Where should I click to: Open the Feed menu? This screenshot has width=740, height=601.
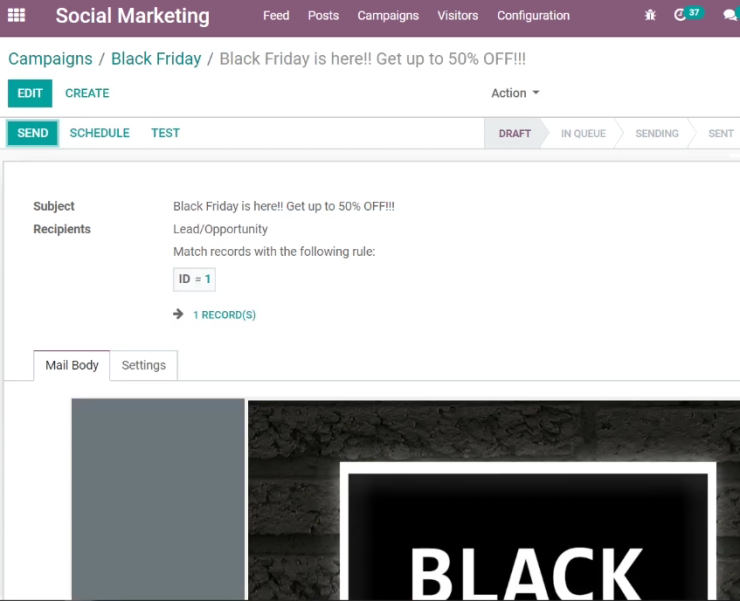(276, 16)
